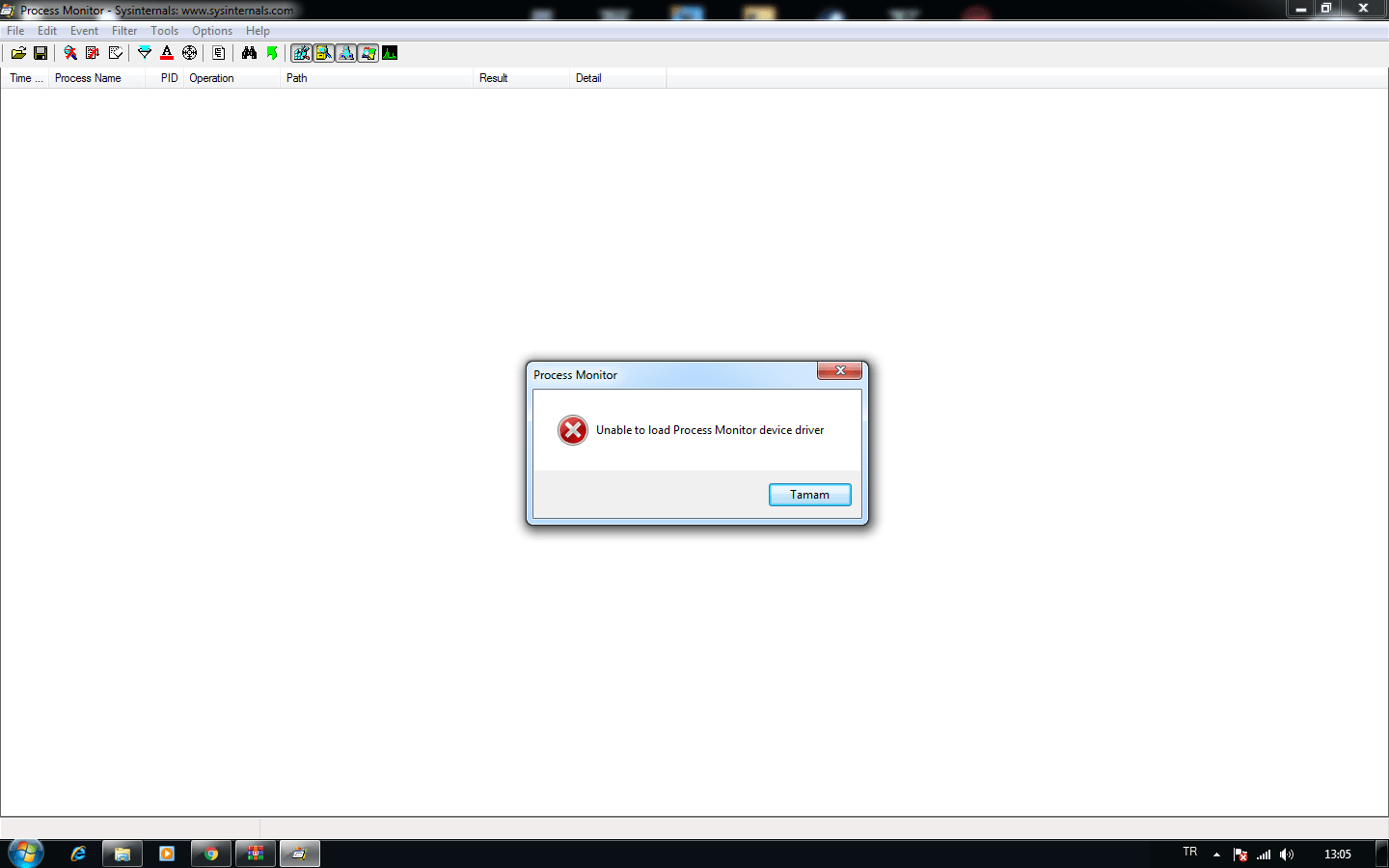1389x868 pixels.
Task: Open Find using the binoculars icon
Action: pyautogui.click(x=250, y=53)
